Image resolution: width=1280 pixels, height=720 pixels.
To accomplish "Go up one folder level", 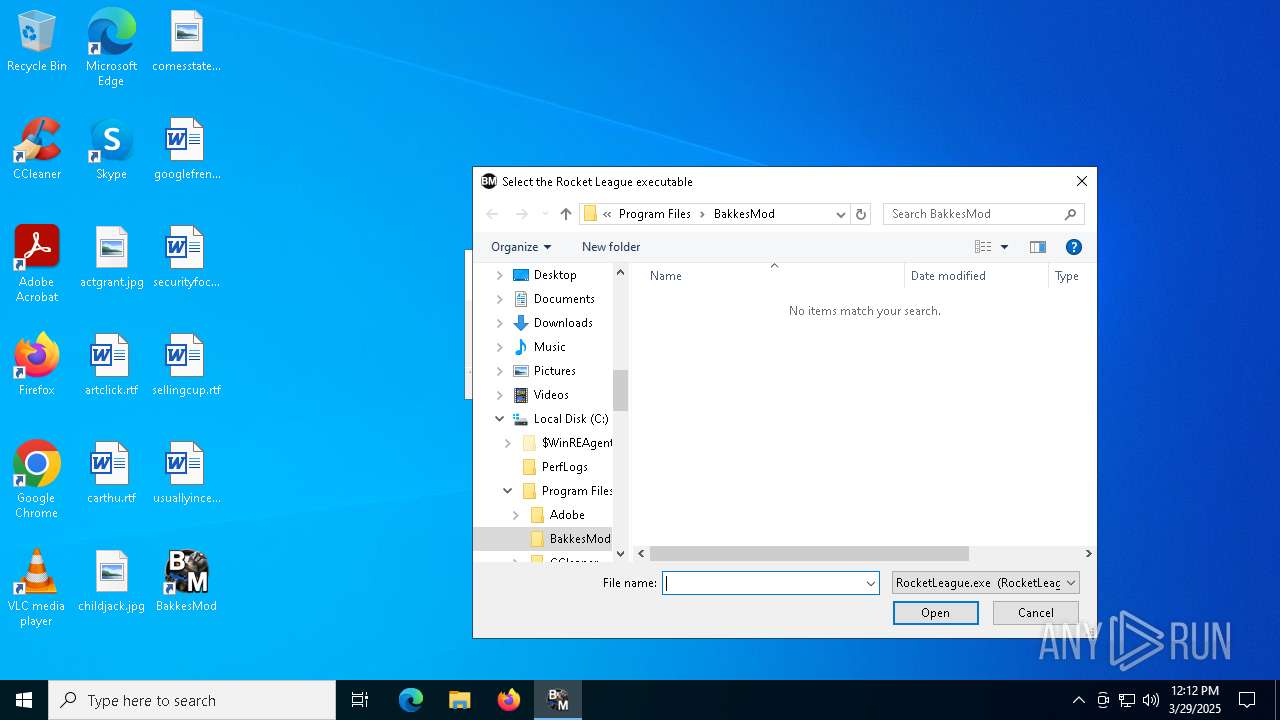I will pyautogui.click(x=566, y=214).
